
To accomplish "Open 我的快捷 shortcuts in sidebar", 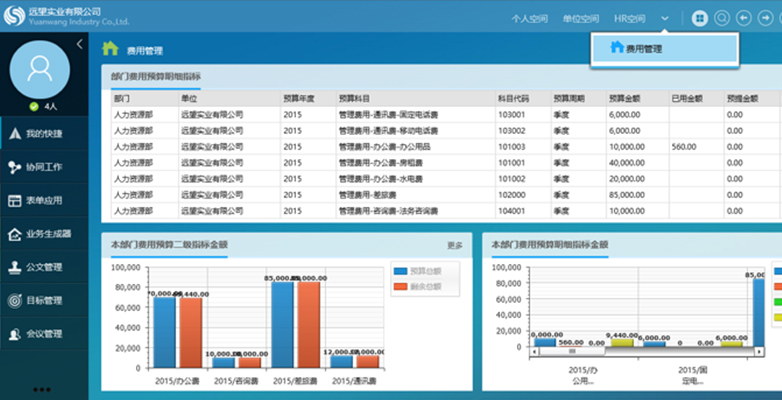I will (x=42, y=133).
